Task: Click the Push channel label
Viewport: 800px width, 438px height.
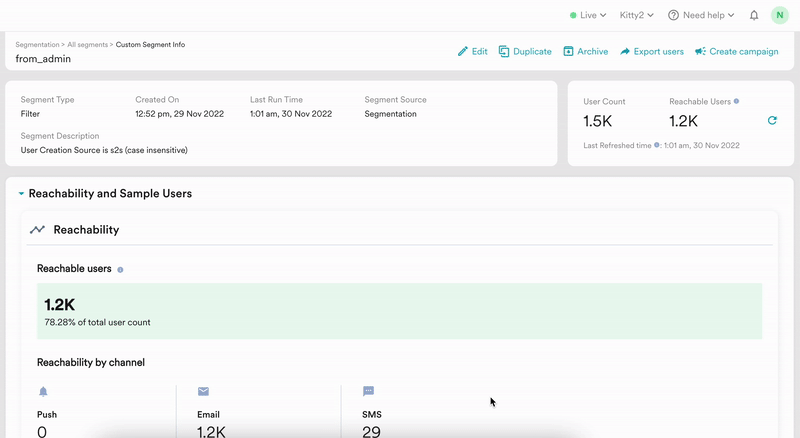Action: [x=47, y=415]
